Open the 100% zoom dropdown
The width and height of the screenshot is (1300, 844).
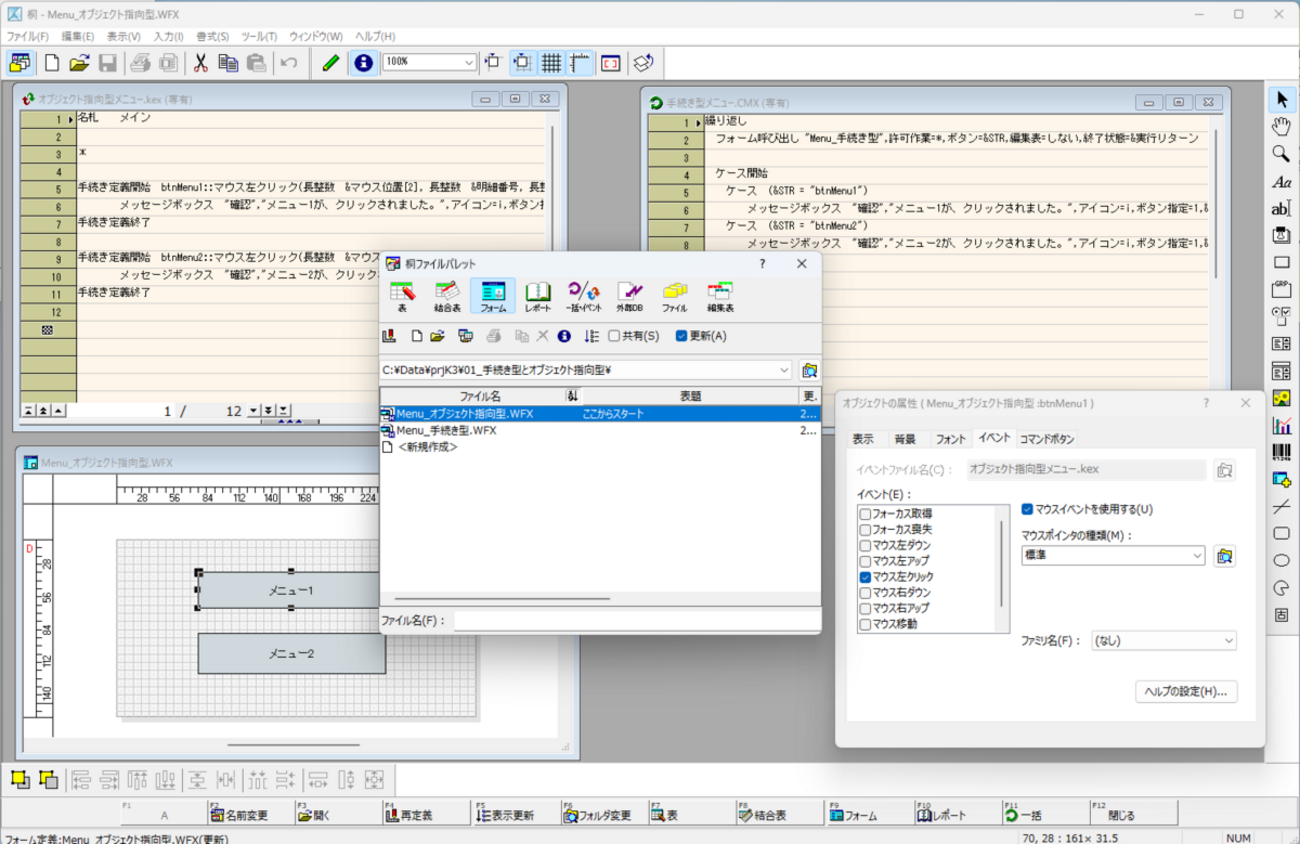[x=468, y=63]
